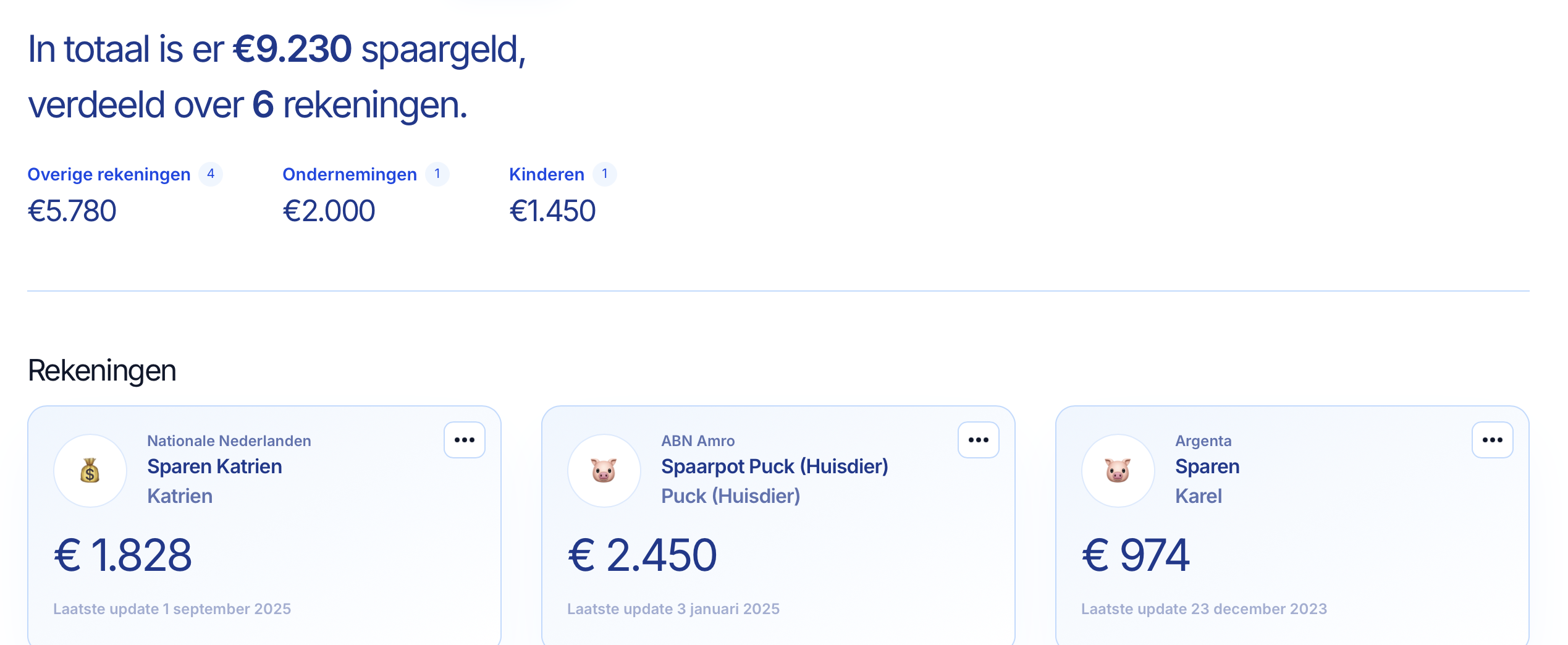Click the piggy icon on Spaarpot Puck card
1568x645 pixels.
[604, 471]
